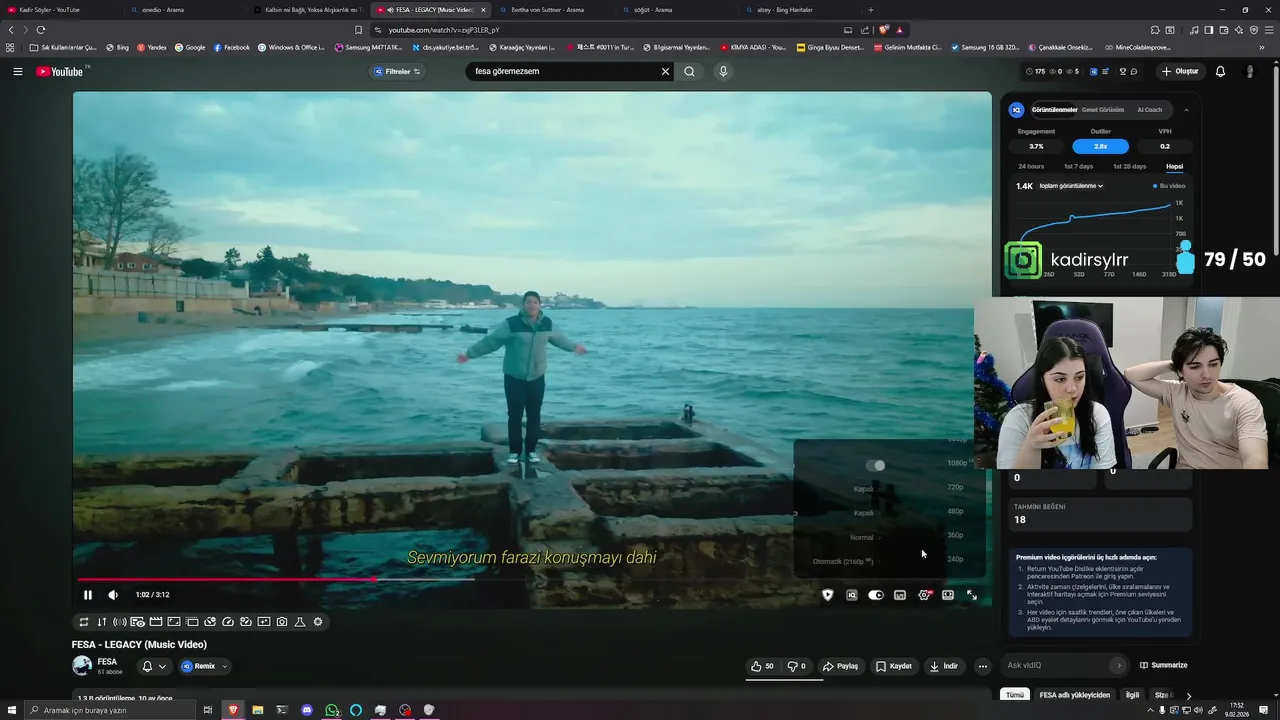Select the Tümü chip

point(1014,695)
